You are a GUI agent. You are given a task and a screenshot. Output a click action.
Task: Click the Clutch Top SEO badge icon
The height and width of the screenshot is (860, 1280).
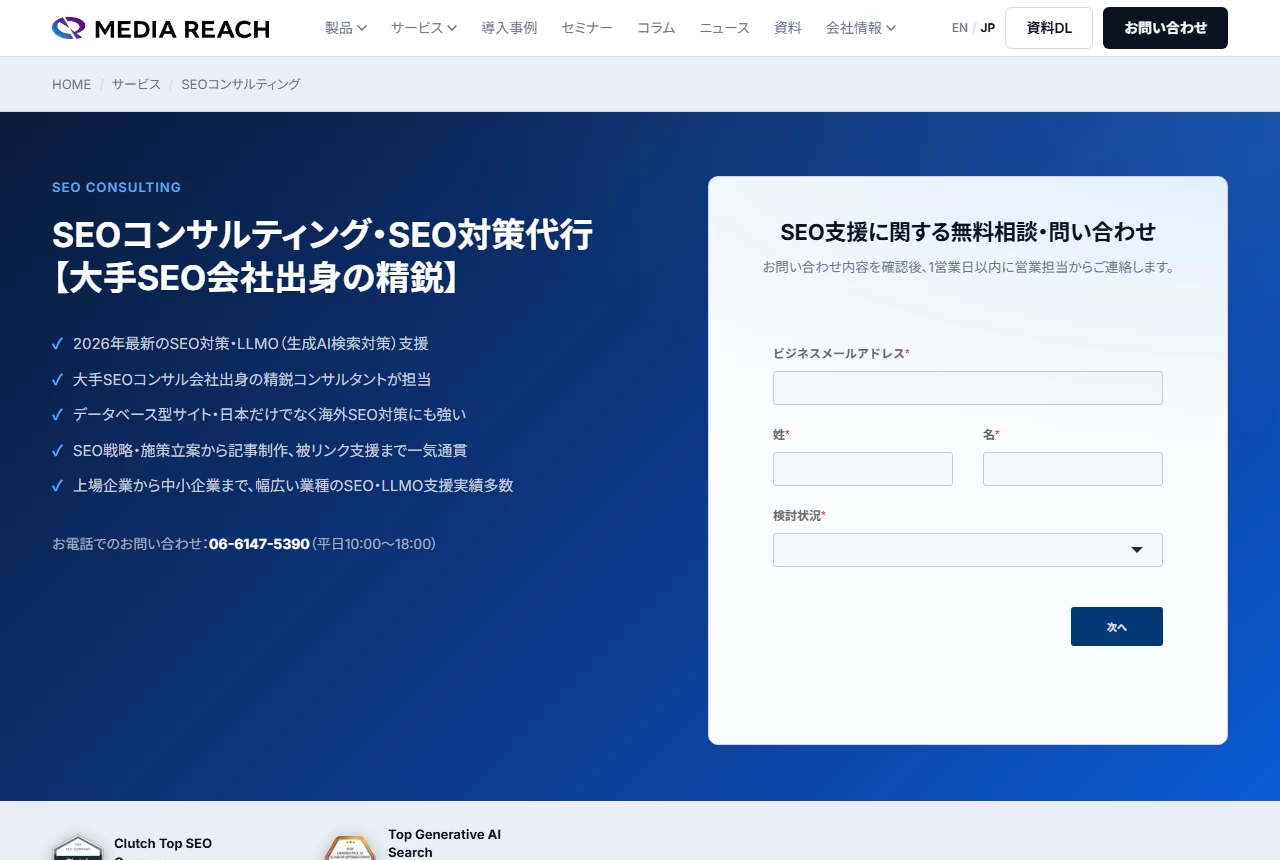click(x=78, y=848)
